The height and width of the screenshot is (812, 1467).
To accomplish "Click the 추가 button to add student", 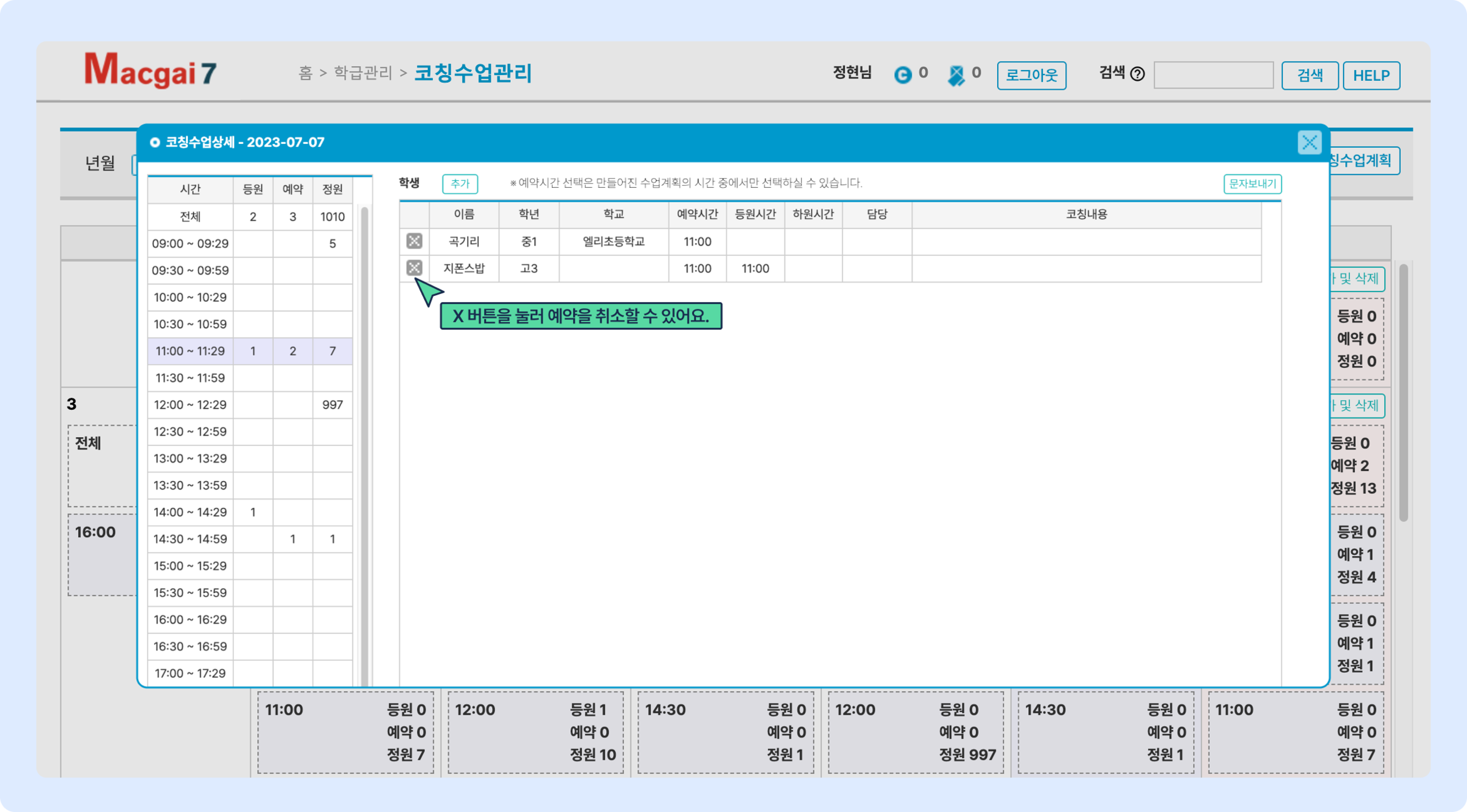I will point(460,184).
